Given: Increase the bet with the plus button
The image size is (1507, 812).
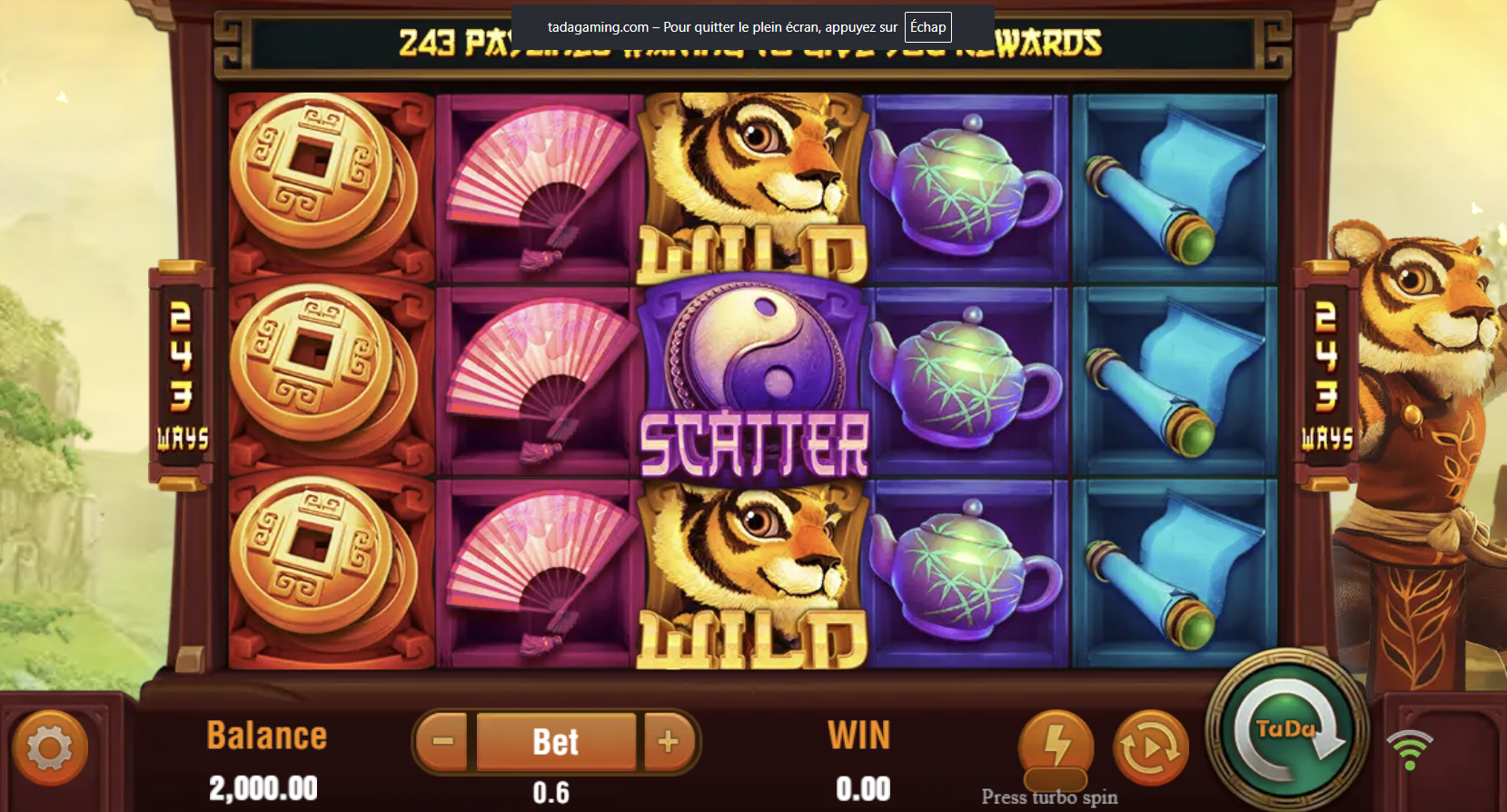Looking at the screenshot, I should click(669, 741).
